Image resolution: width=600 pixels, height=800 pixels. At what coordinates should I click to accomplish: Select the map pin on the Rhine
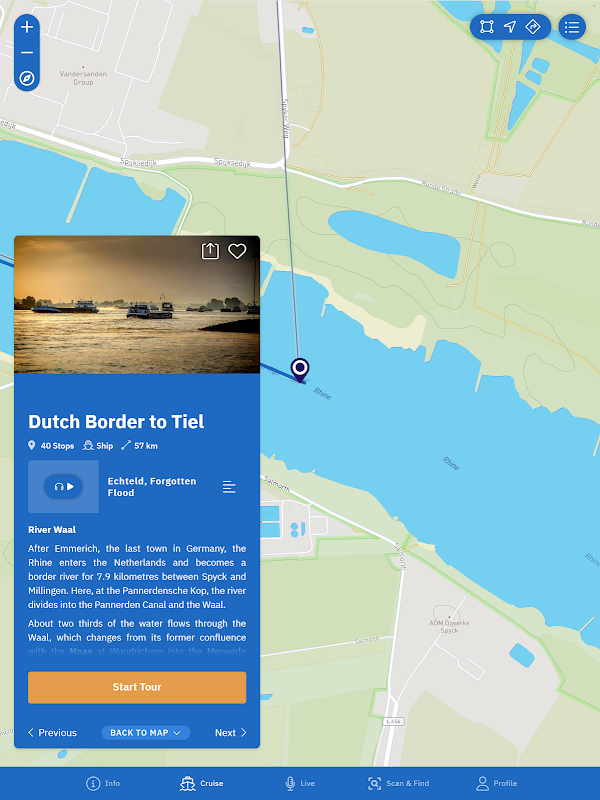click(300, 369)
